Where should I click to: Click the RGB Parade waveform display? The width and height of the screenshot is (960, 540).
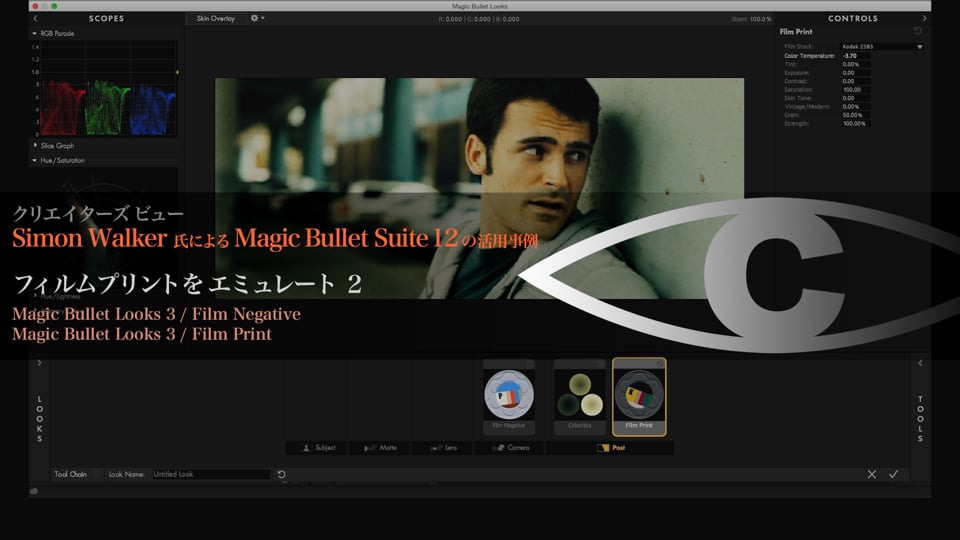click(108, 88)
